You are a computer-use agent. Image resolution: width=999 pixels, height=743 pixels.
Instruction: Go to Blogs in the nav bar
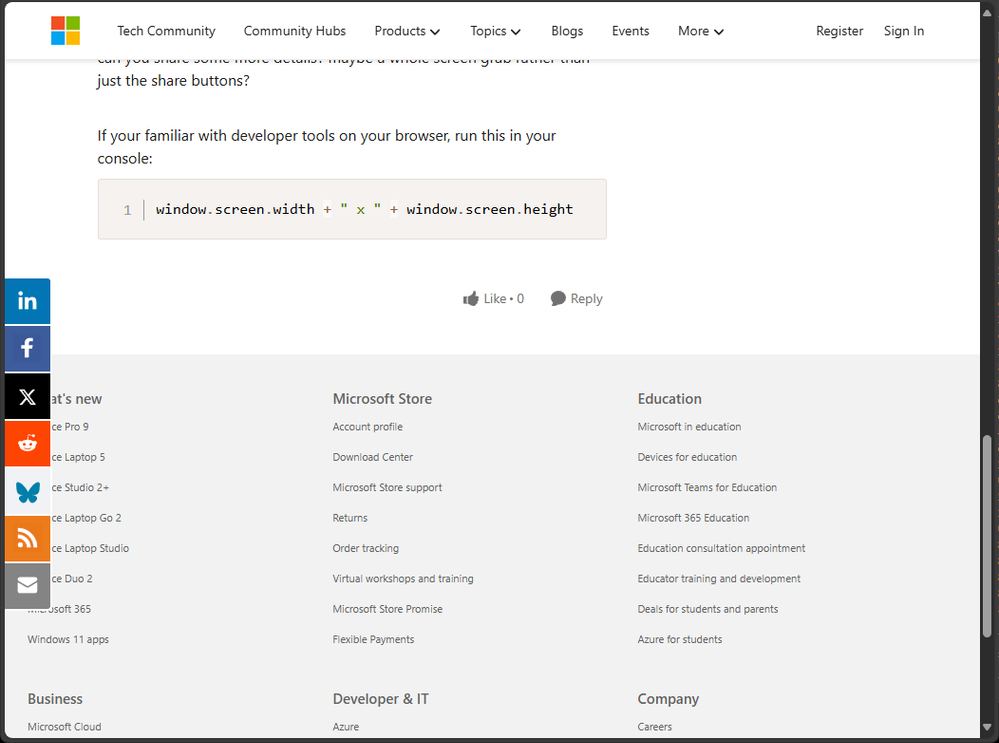click(567, 31)
